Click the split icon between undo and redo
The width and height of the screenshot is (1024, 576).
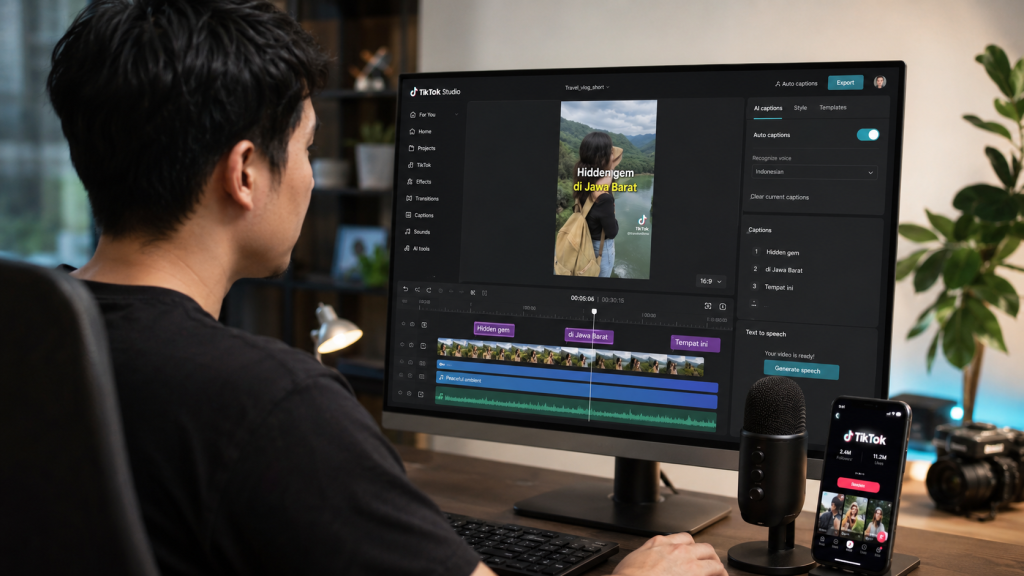[x=417, y=289]
